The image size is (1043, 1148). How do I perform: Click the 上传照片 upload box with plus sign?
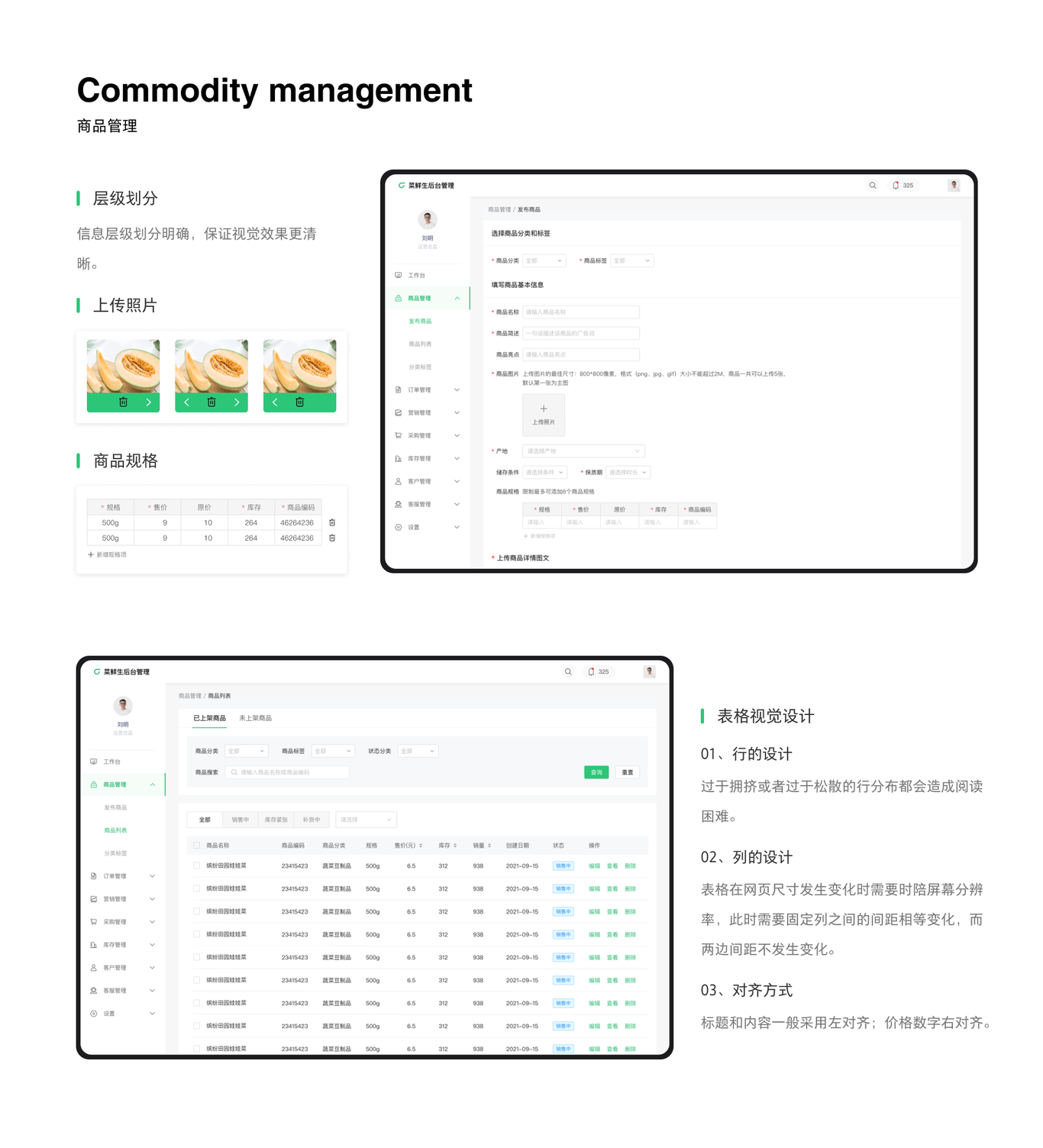tap(544, 415)
